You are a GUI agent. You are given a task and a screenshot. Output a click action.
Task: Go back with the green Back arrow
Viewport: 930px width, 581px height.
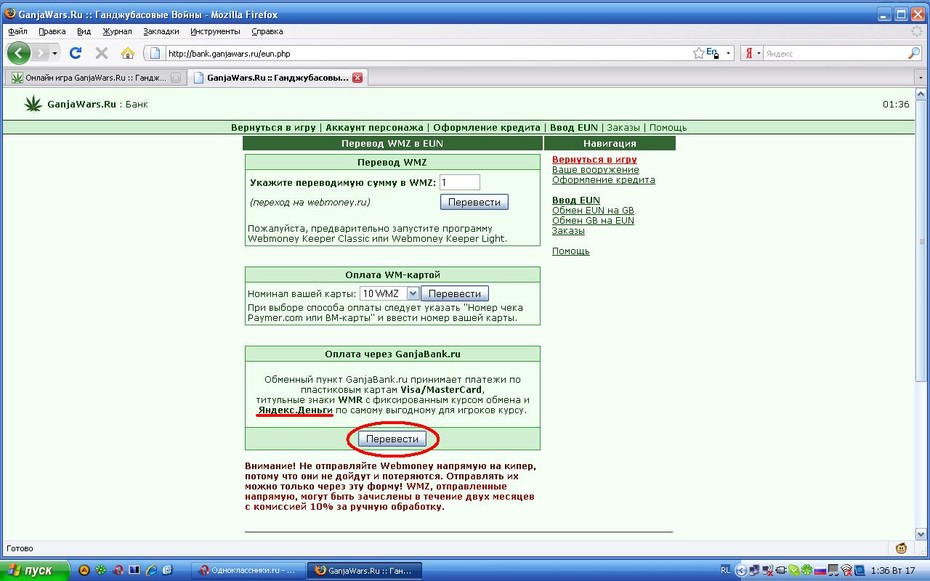[x=18, y=53]
